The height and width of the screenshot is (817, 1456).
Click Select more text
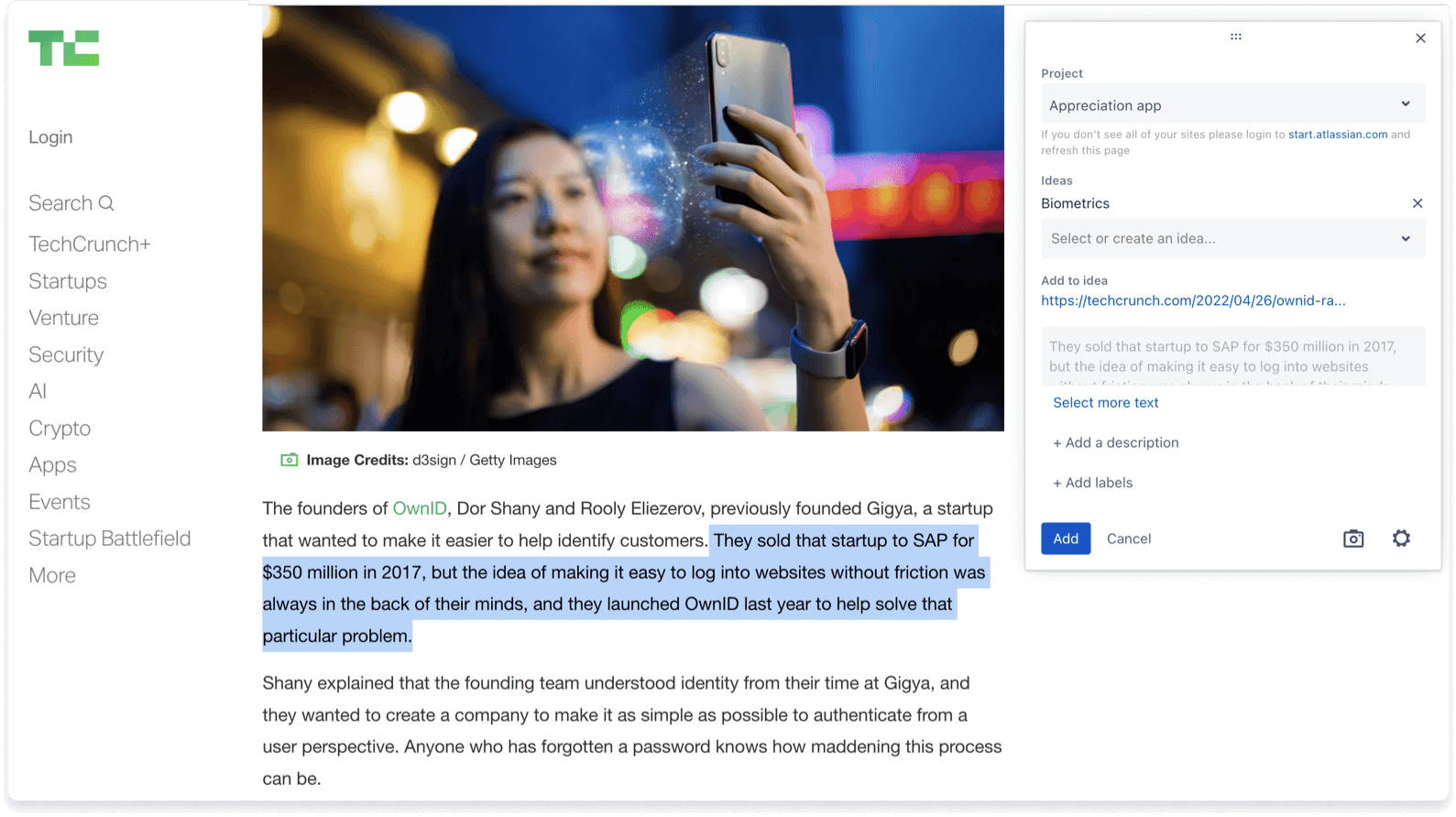pos(1105,403)
